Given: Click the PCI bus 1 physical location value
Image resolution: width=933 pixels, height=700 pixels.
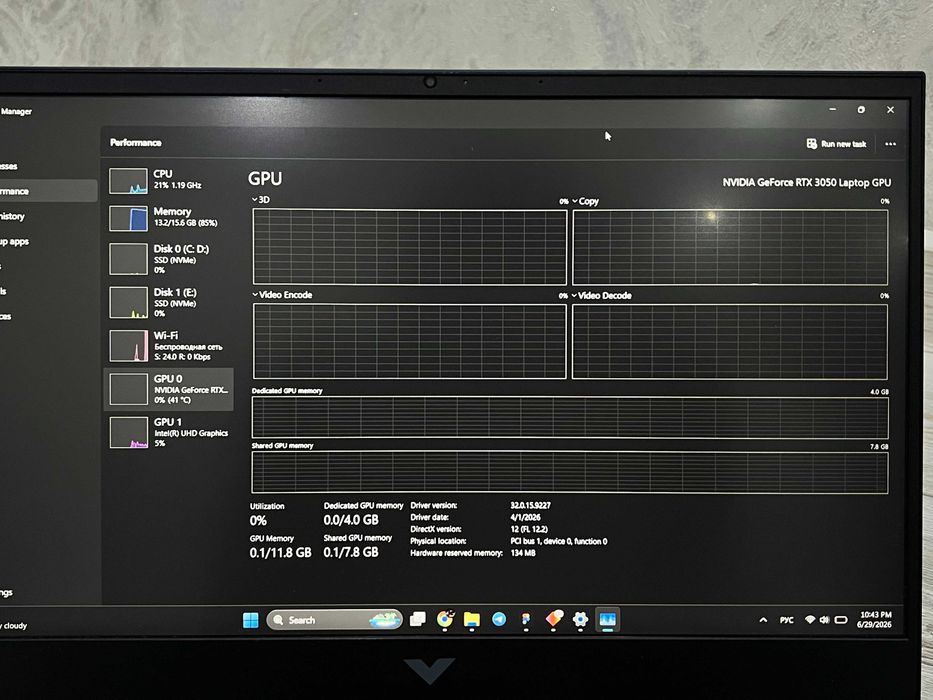Looking at the screenshot, I should (x=559, y=541).
